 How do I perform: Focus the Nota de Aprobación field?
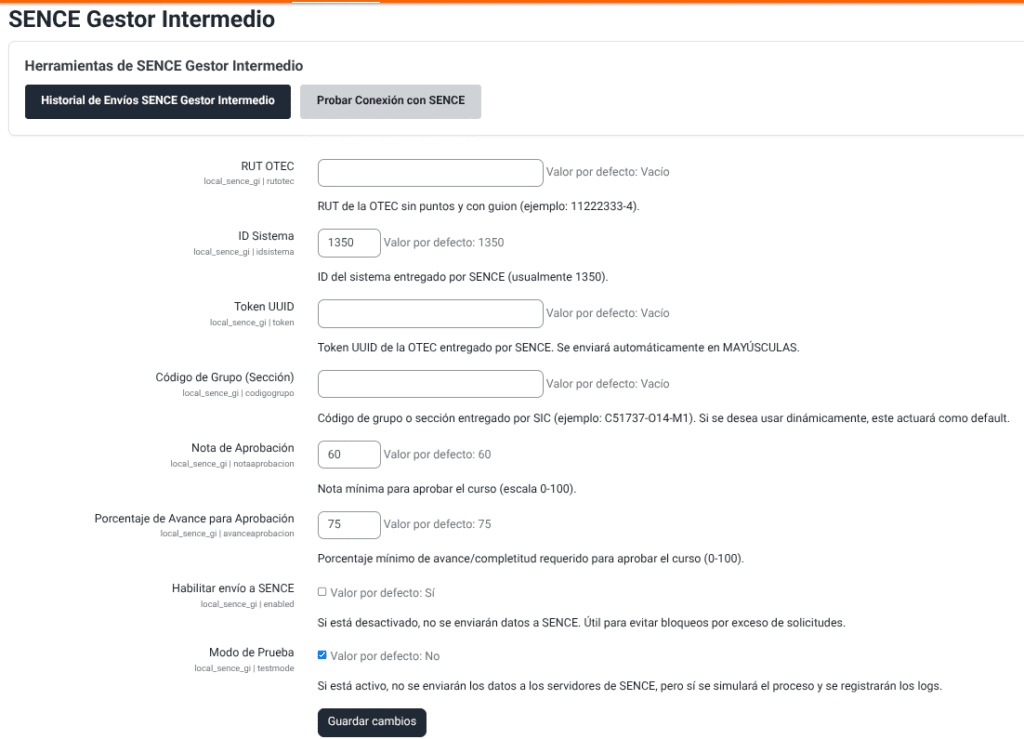click(349, 454)
